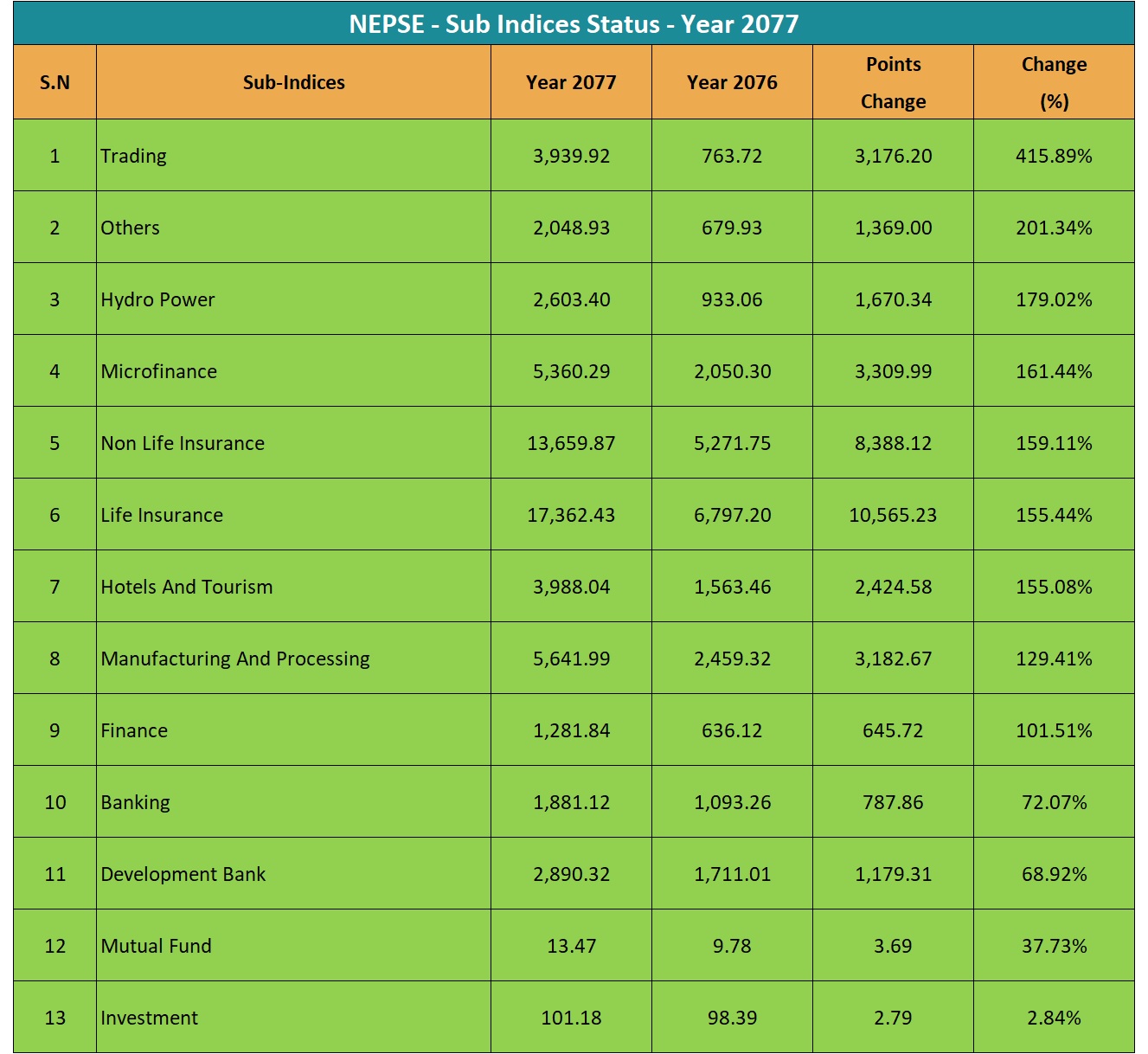Image resolution: width=1148 pixels, height=1054 pixels.
Task: Click the Points Change column header
Action: click(893, 82)
